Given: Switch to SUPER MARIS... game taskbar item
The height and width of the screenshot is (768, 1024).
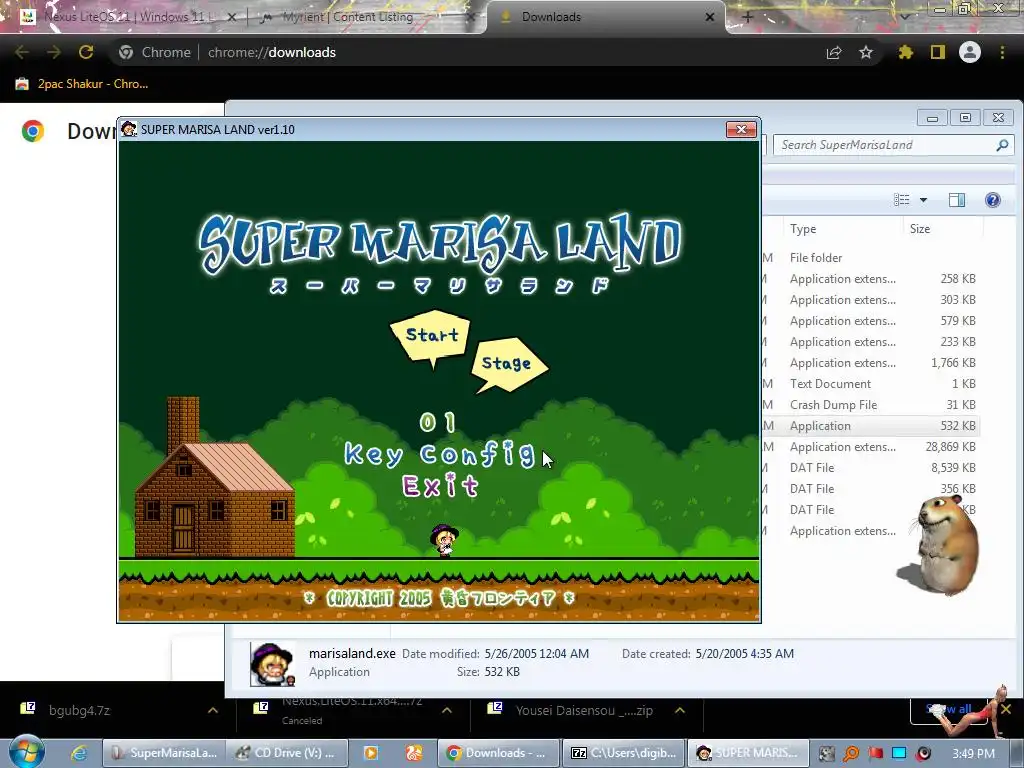Looking at the screenshot, I should pos(748,753).
